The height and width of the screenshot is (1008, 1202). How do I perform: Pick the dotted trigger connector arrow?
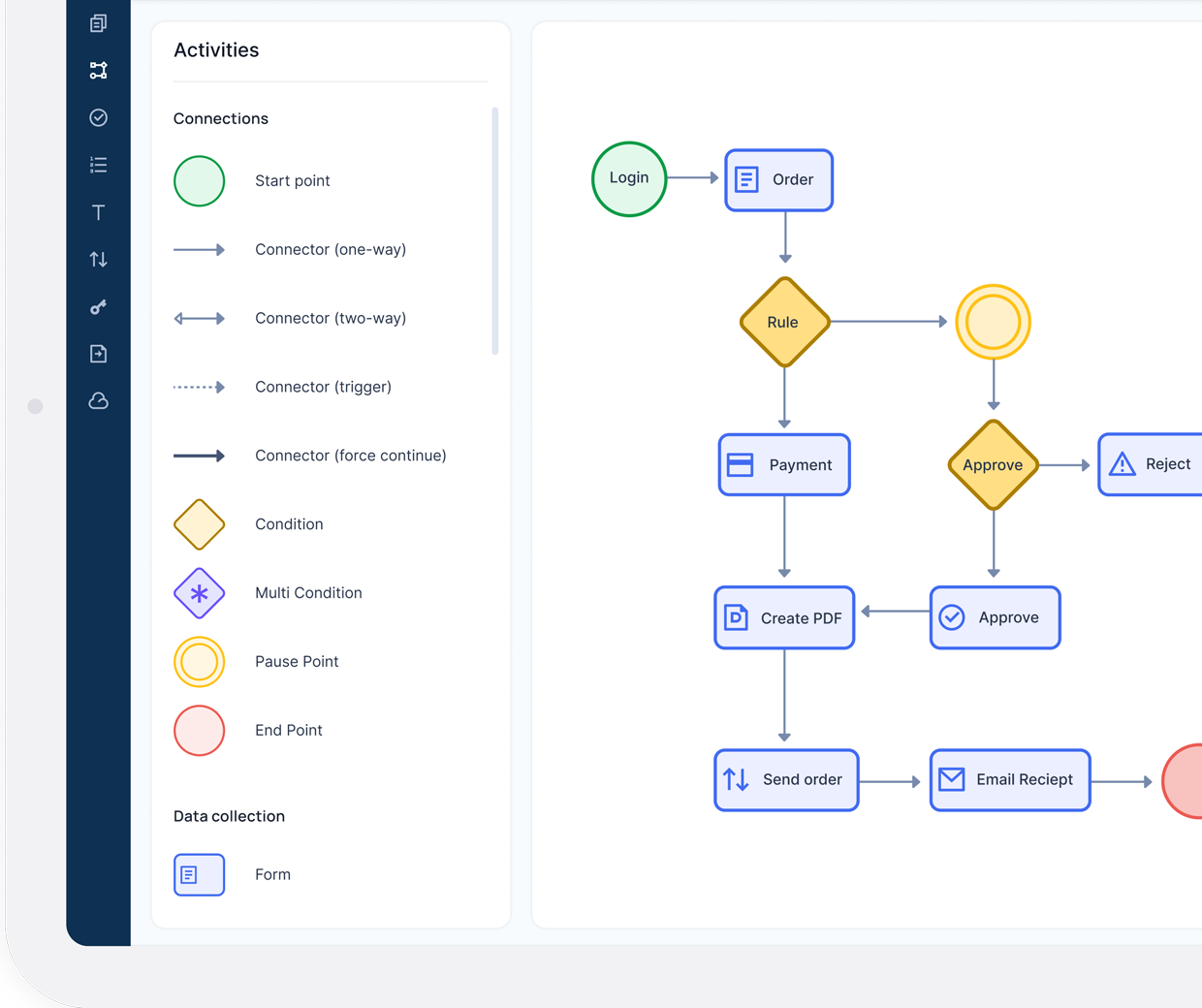pos(199,387)
